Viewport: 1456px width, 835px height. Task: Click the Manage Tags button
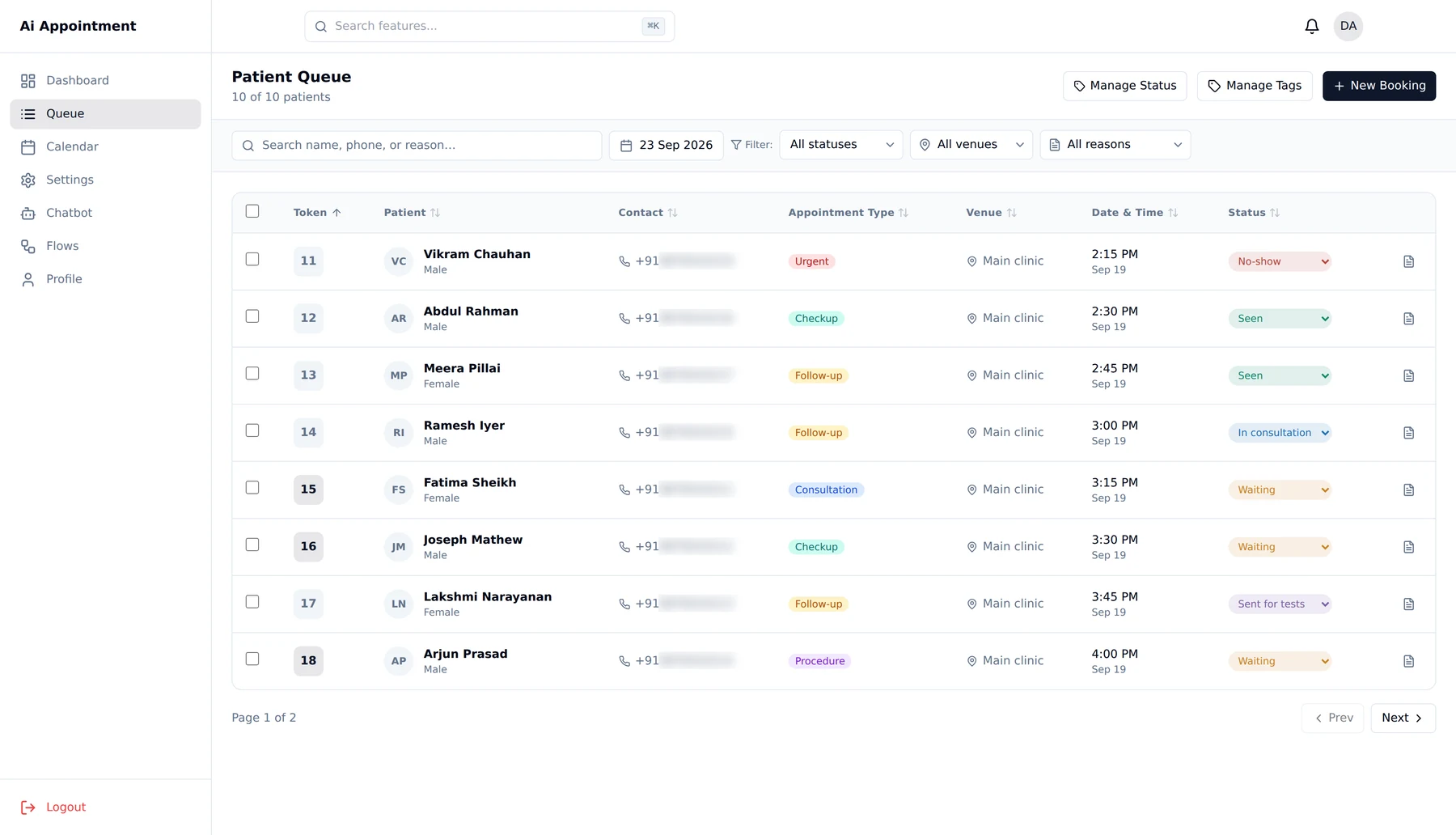pyautogui.click(x=1254, y=86)
